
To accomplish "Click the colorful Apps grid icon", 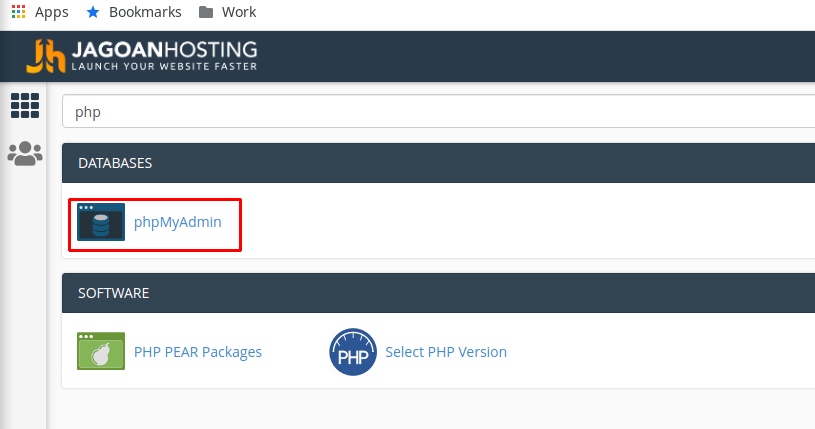I will (x=19, y=12).
